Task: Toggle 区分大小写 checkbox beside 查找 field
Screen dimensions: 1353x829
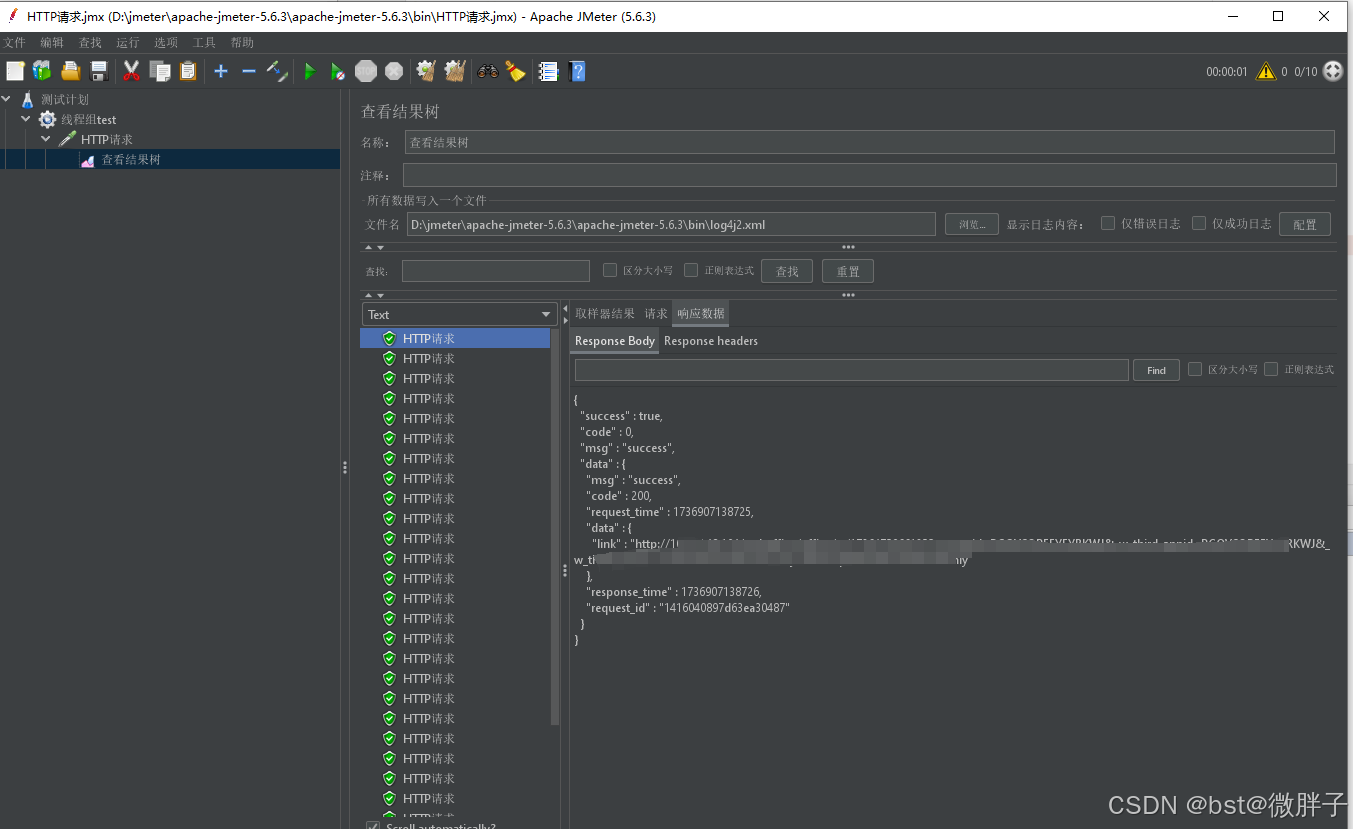Action: [x=610, y=270]
